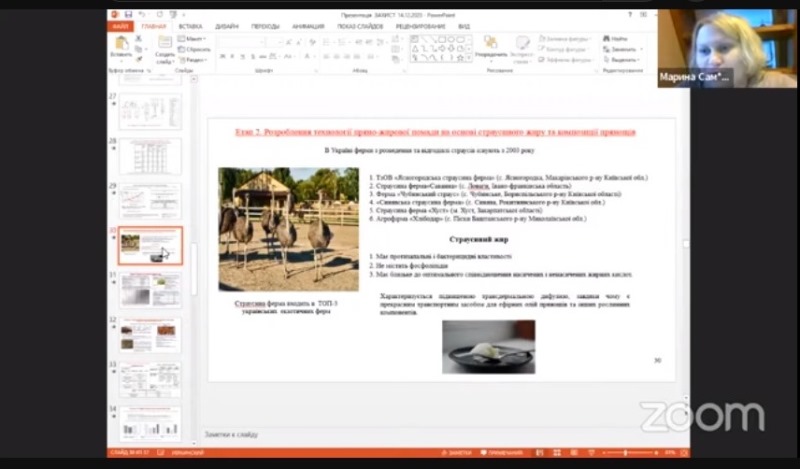The height and width of the screenshot is (469, 800).
Task: Open the Дизайн (Design) ribbon tab
Action: point(227,26)
